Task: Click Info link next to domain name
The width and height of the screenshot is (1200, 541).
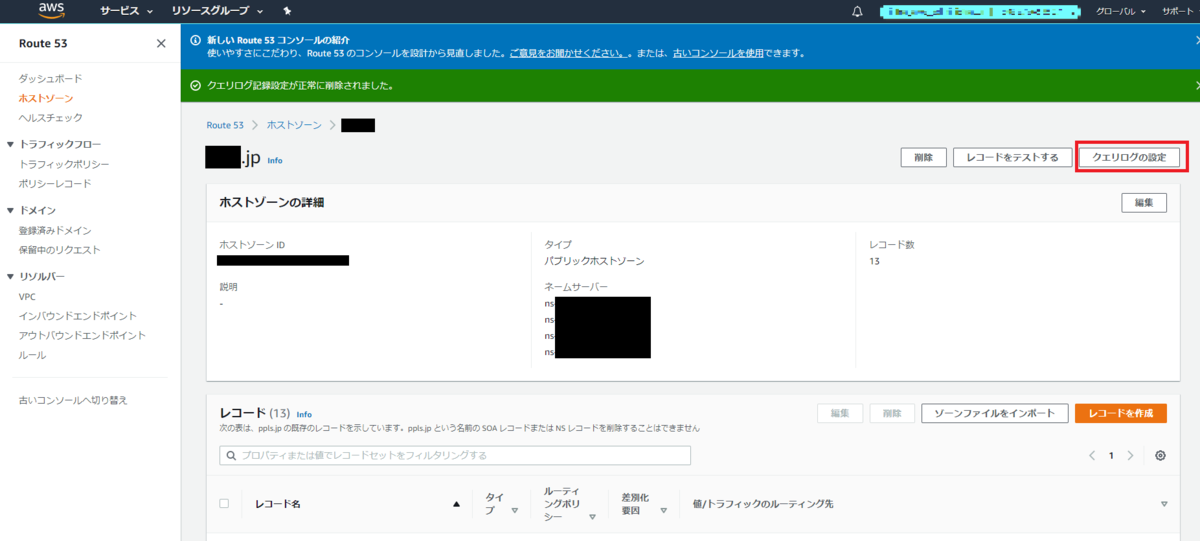Action: click(x=275, y=160)
